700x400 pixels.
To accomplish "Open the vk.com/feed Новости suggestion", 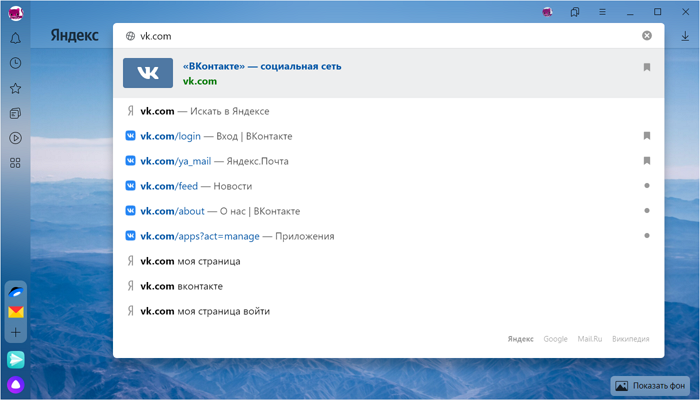I will coord(388,186).
